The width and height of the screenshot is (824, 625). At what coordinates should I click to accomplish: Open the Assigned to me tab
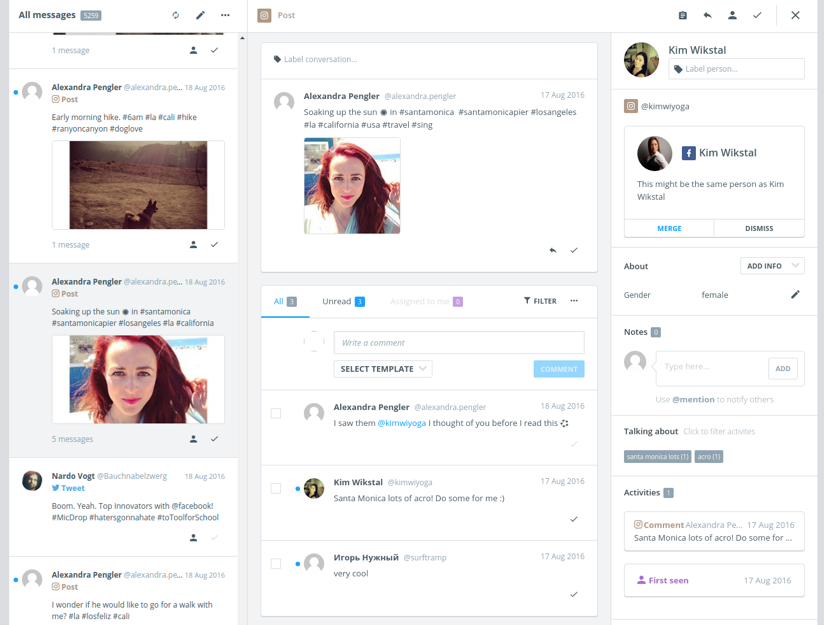(426, 301)
